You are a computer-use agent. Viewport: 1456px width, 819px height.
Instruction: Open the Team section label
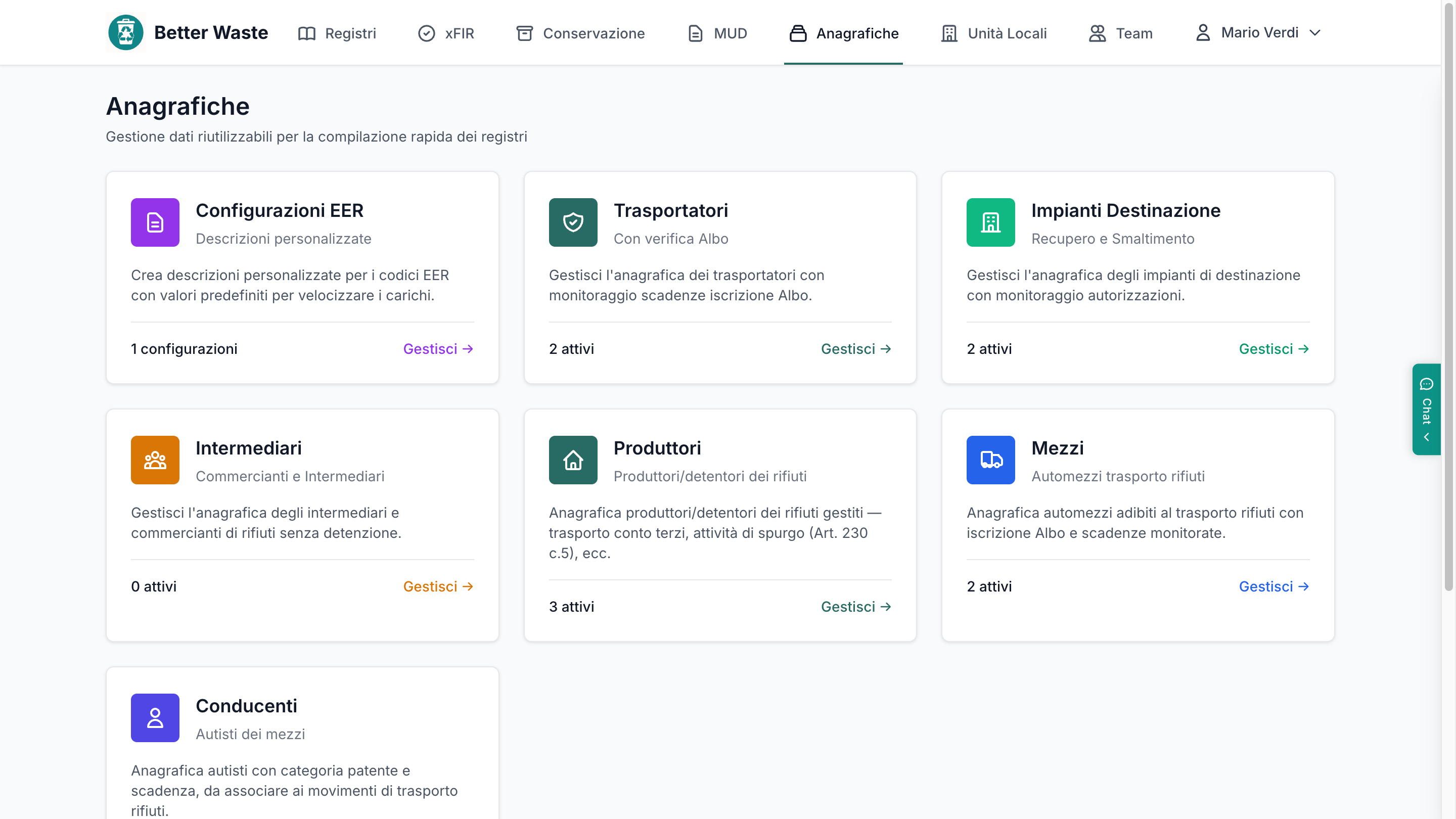click(x=1134, y=33)
